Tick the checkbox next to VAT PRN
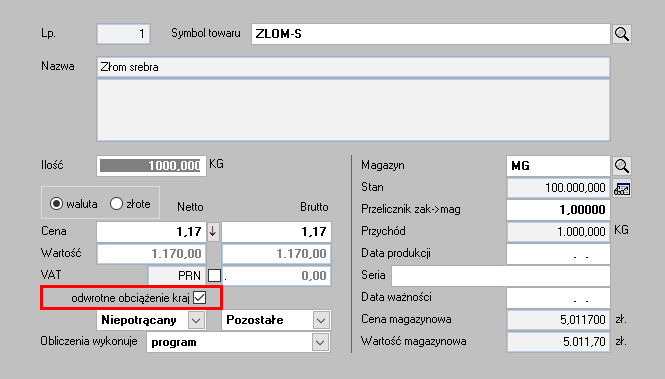The image size is (665, 379). 214,276
